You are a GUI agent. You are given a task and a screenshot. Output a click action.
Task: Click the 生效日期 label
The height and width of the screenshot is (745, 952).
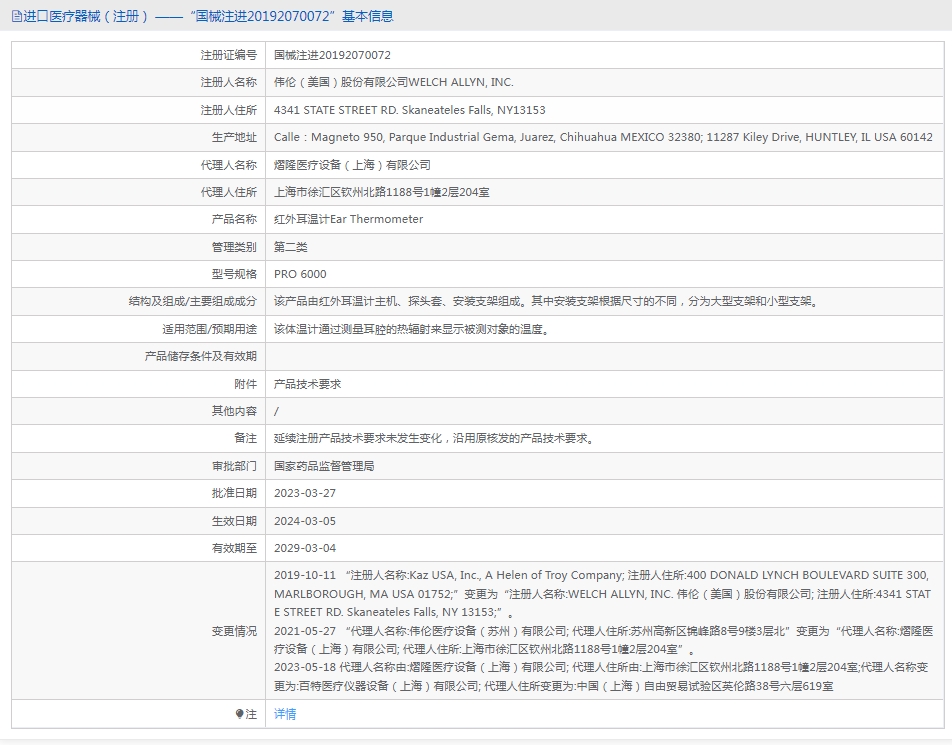(x=234, y=521)
